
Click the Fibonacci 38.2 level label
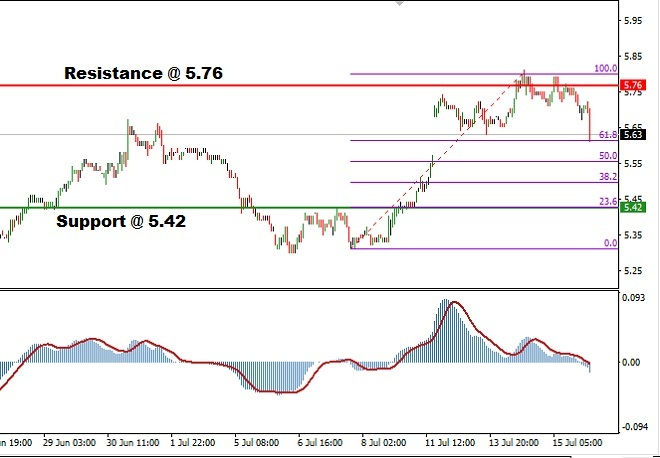[x=608, y=177]
